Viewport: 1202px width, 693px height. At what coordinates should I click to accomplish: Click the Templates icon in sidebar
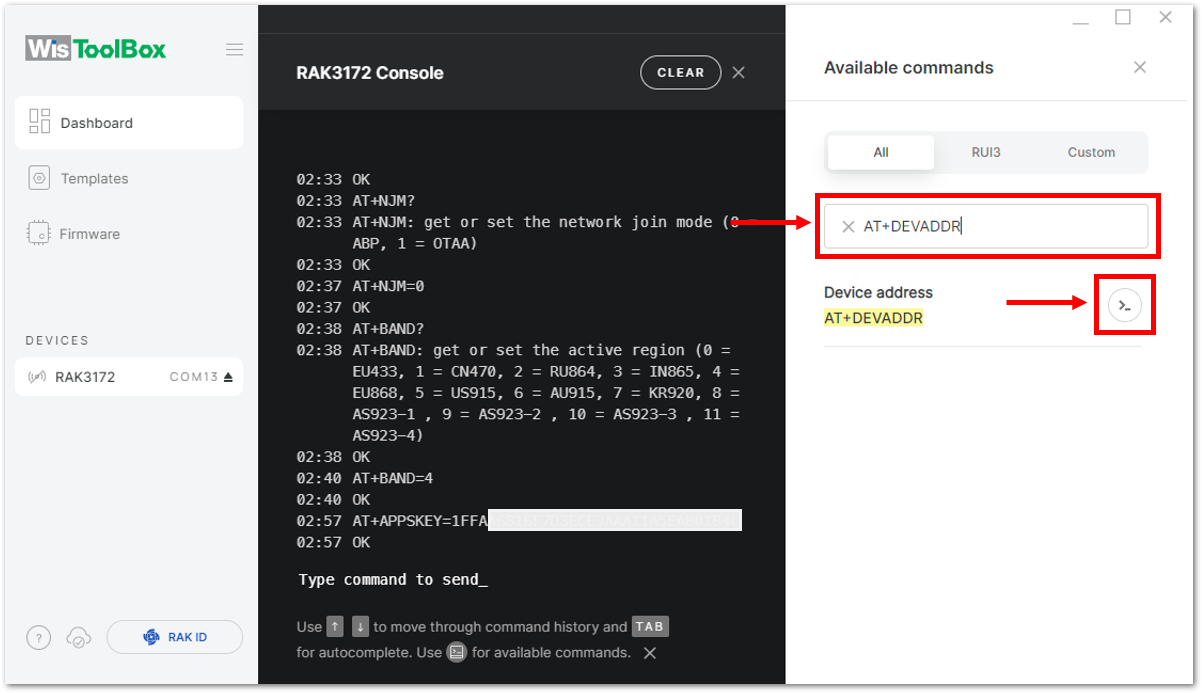[40, 178]
